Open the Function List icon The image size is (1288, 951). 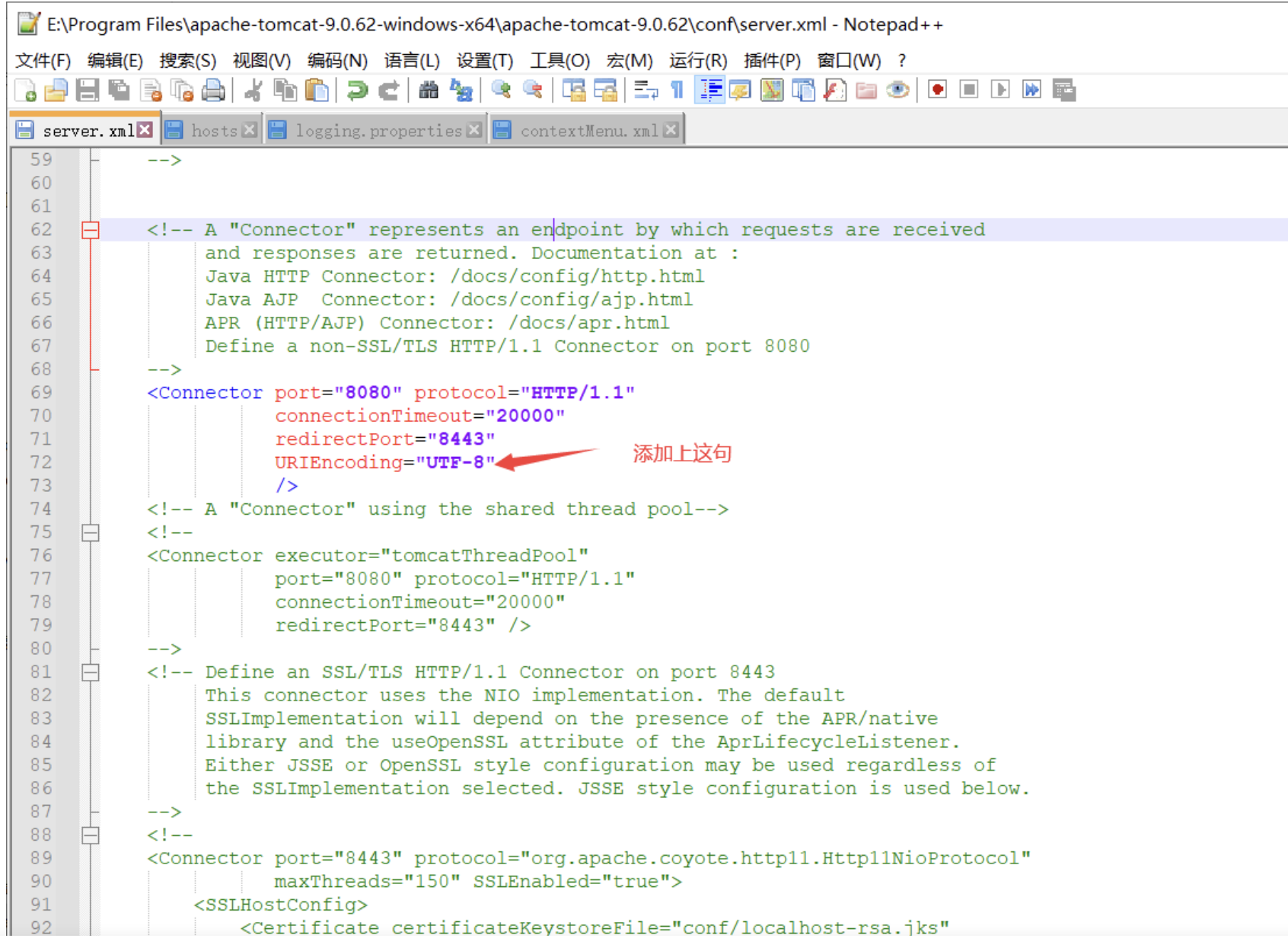pyautogui.click(x=835, y=91)
